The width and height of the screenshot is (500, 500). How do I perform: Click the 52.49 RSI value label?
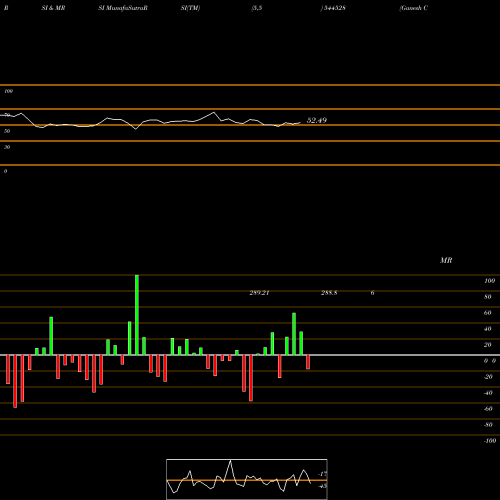coord(317,120)
